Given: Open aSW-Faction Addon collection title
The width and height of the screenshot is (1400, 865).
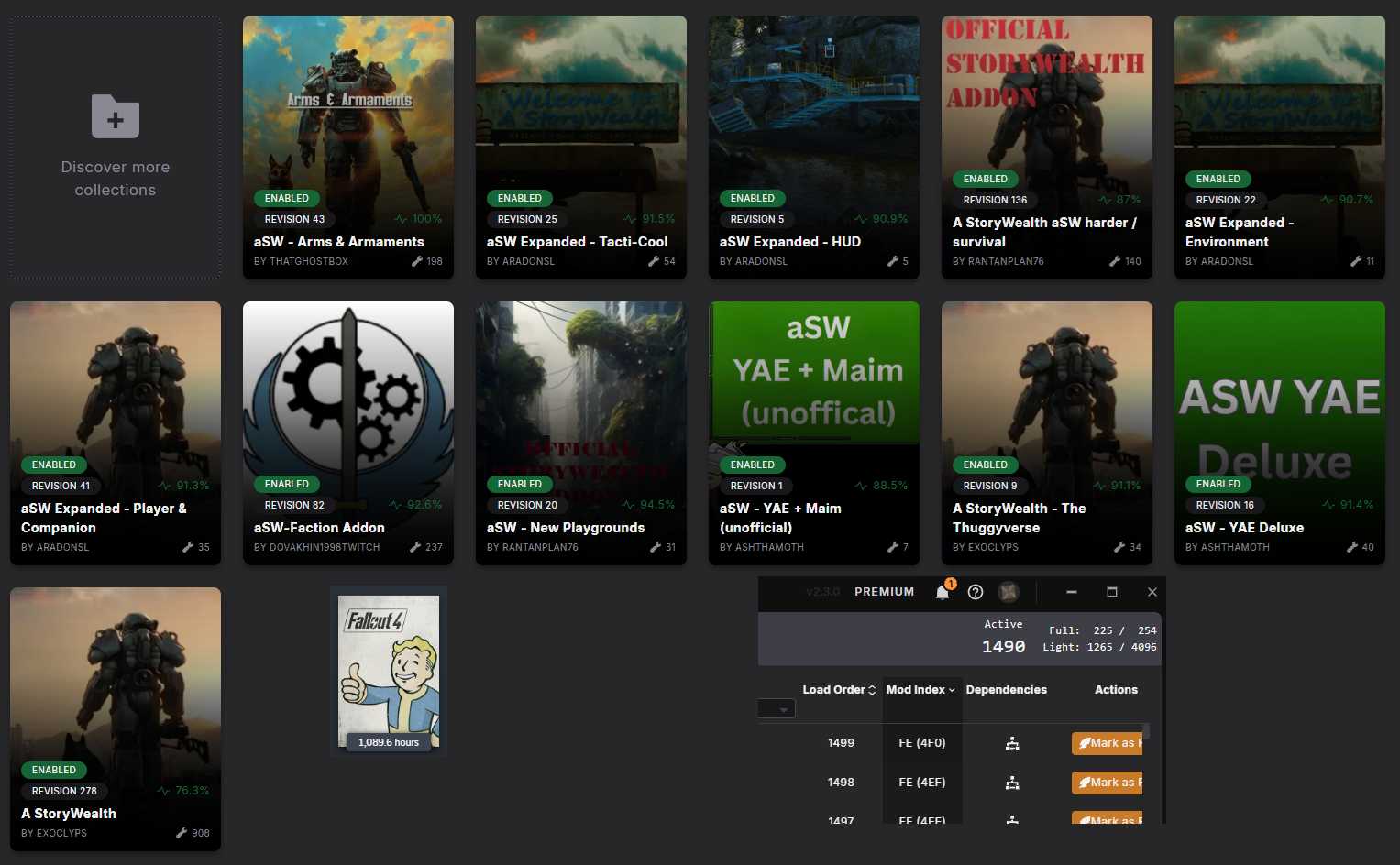Looking at the screenshot, I should tap(319, 528).
